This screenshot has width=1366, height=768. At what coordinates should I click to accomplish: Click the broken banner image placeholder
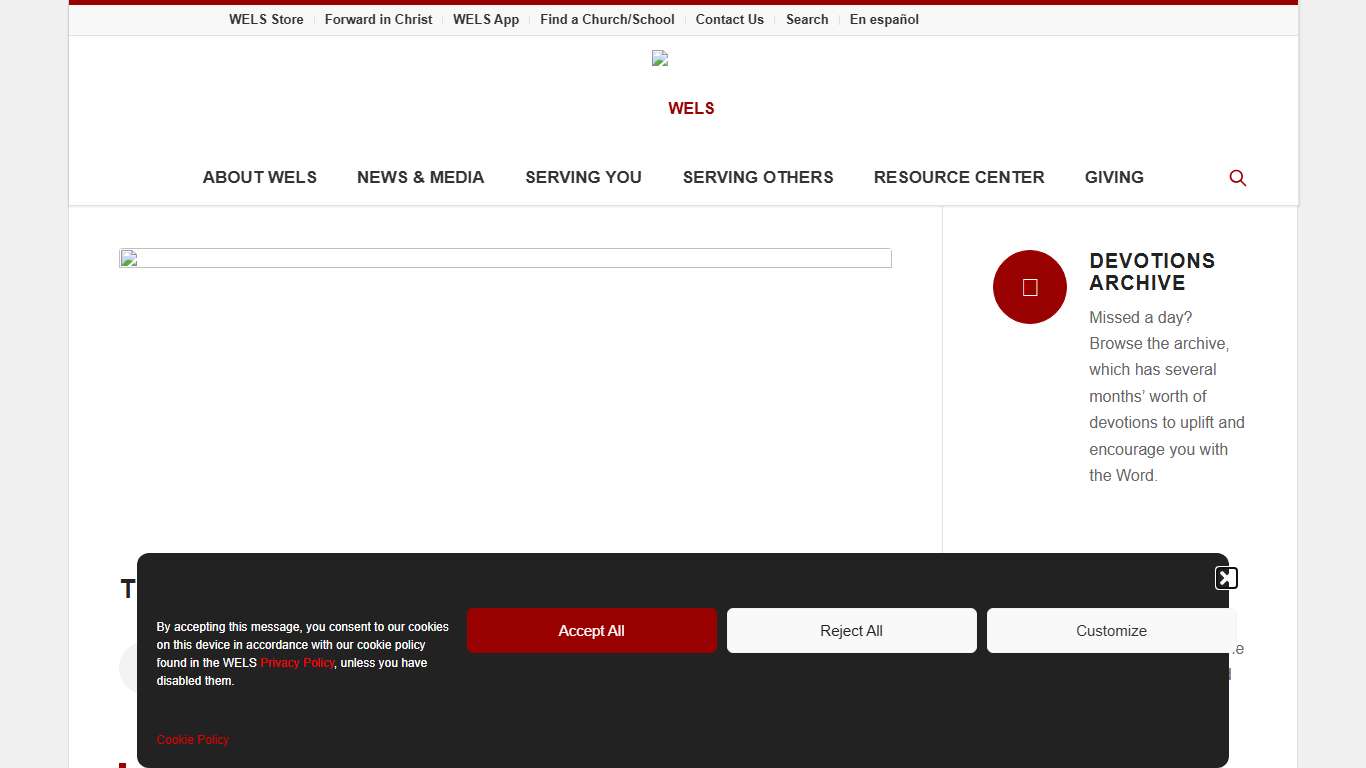[505, 258]
